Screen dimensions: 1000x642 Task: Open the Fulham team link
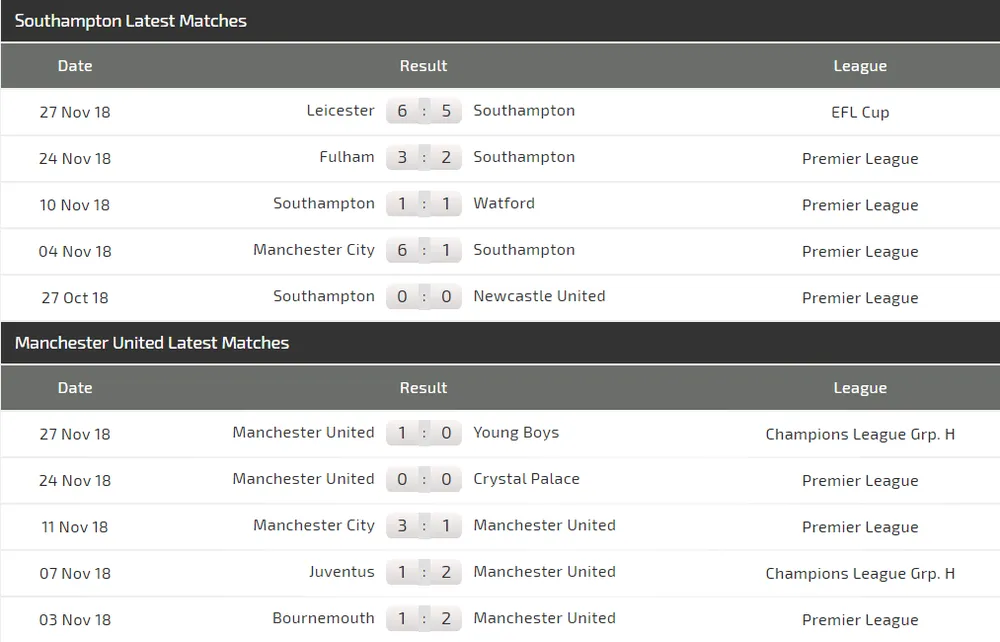[347, 157]
